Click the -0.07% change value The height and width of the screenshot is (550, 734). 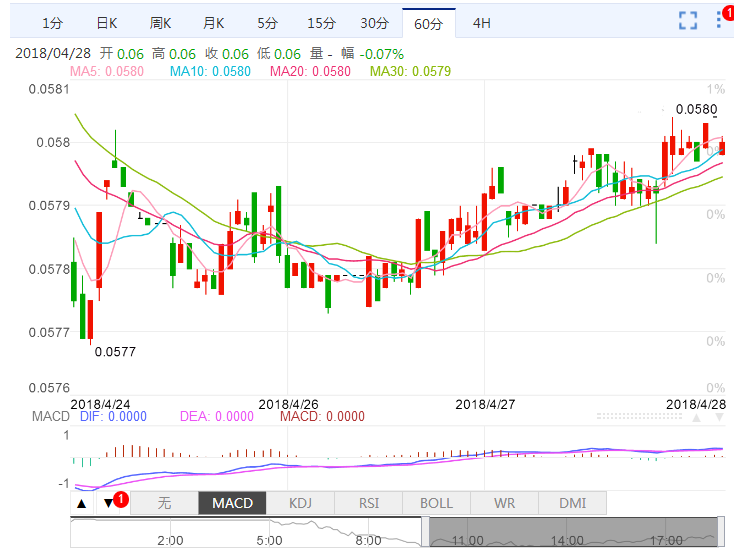[382, 54]
